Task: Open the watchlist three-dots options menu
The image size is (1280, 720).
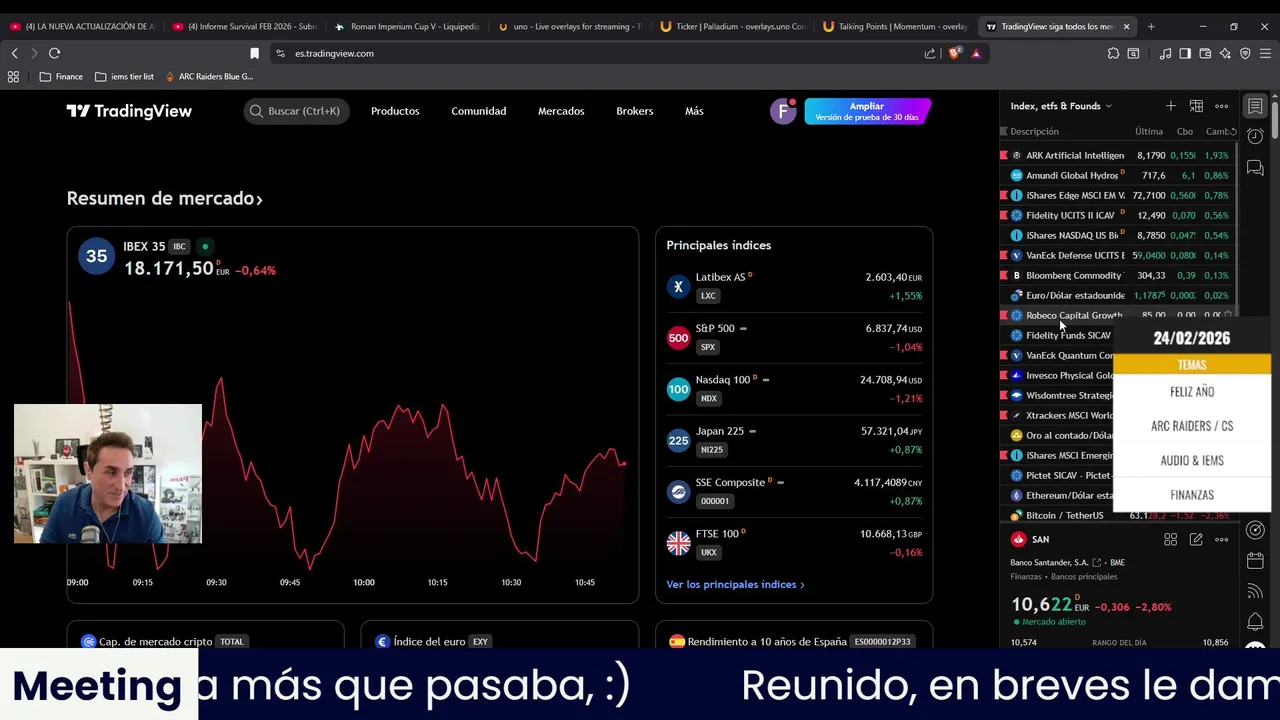Action: click(1221, 106)
